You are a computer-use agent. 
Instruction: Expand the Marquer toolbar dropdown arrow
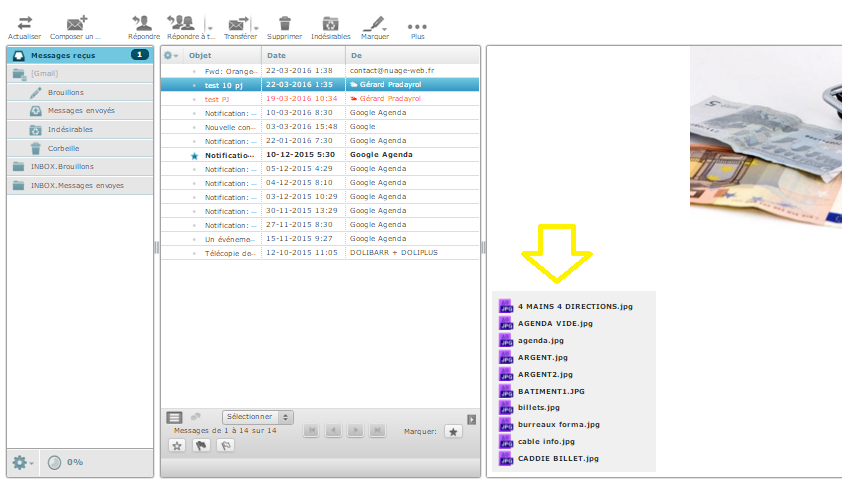coord(384,30)
